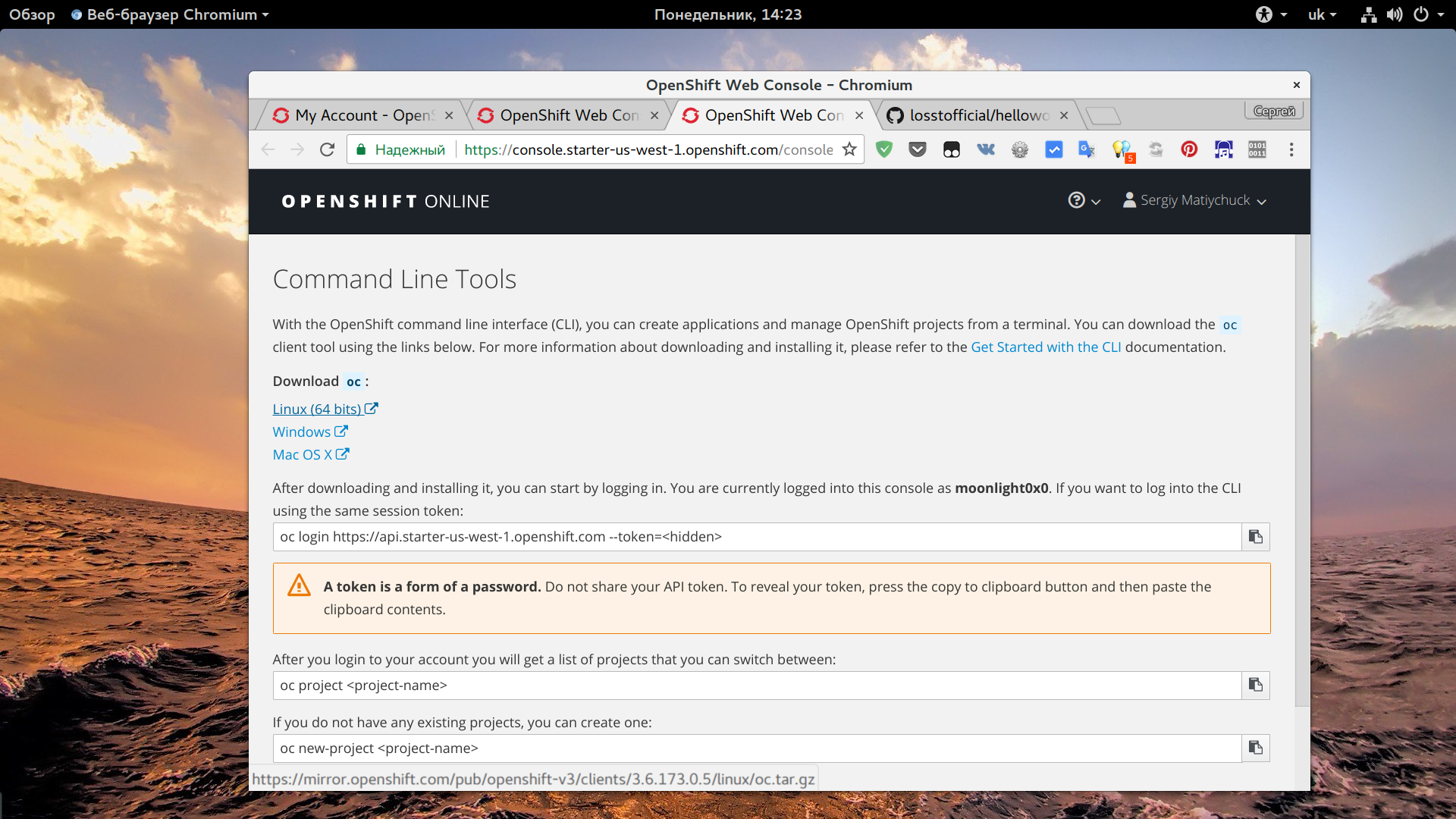
Task: Open the Get Started with the CLI link
Action: tap(1046, 347)
